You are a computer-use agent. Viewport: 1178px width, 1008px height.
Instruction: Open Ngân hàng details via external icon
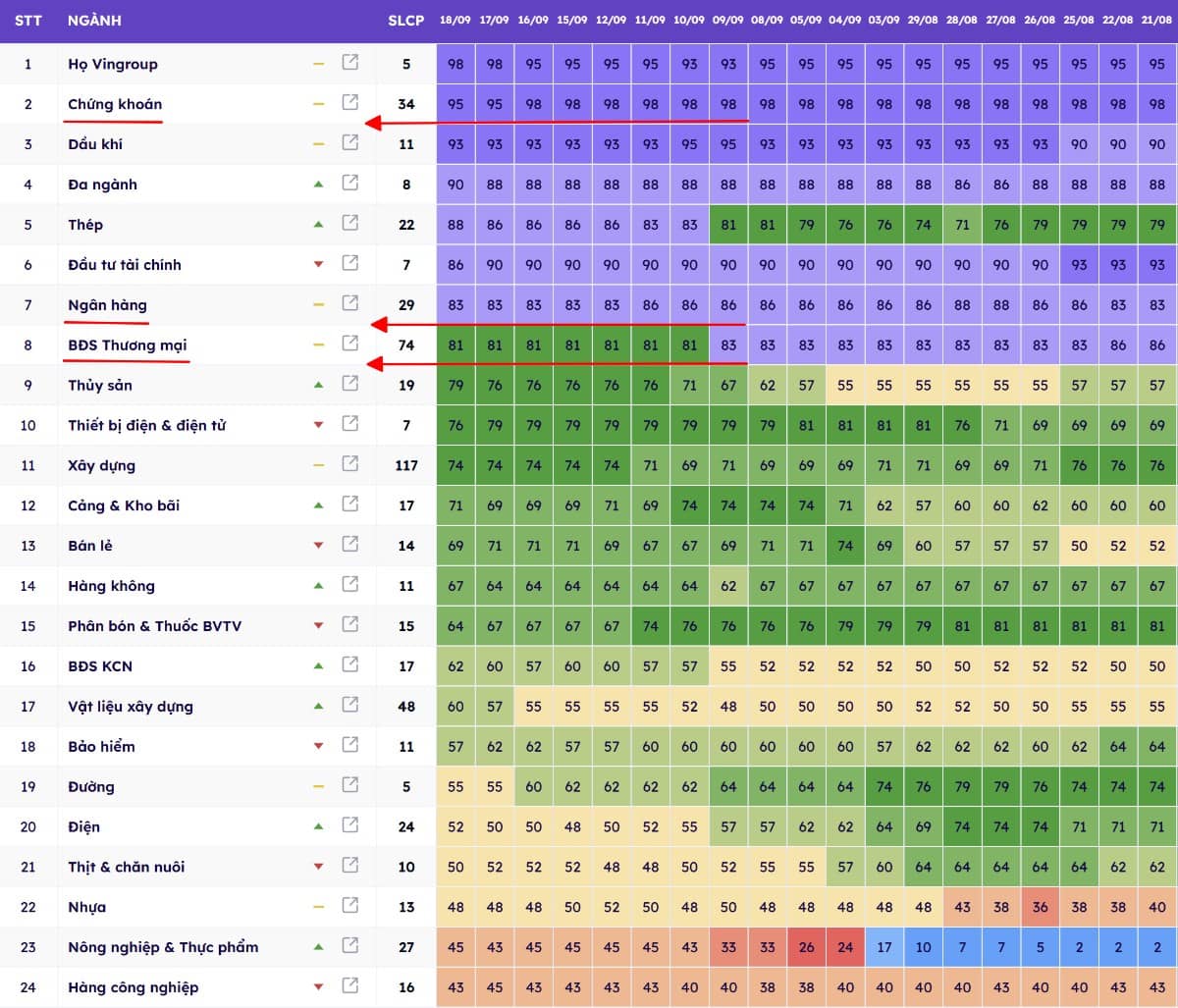click(x=349, y=303)
